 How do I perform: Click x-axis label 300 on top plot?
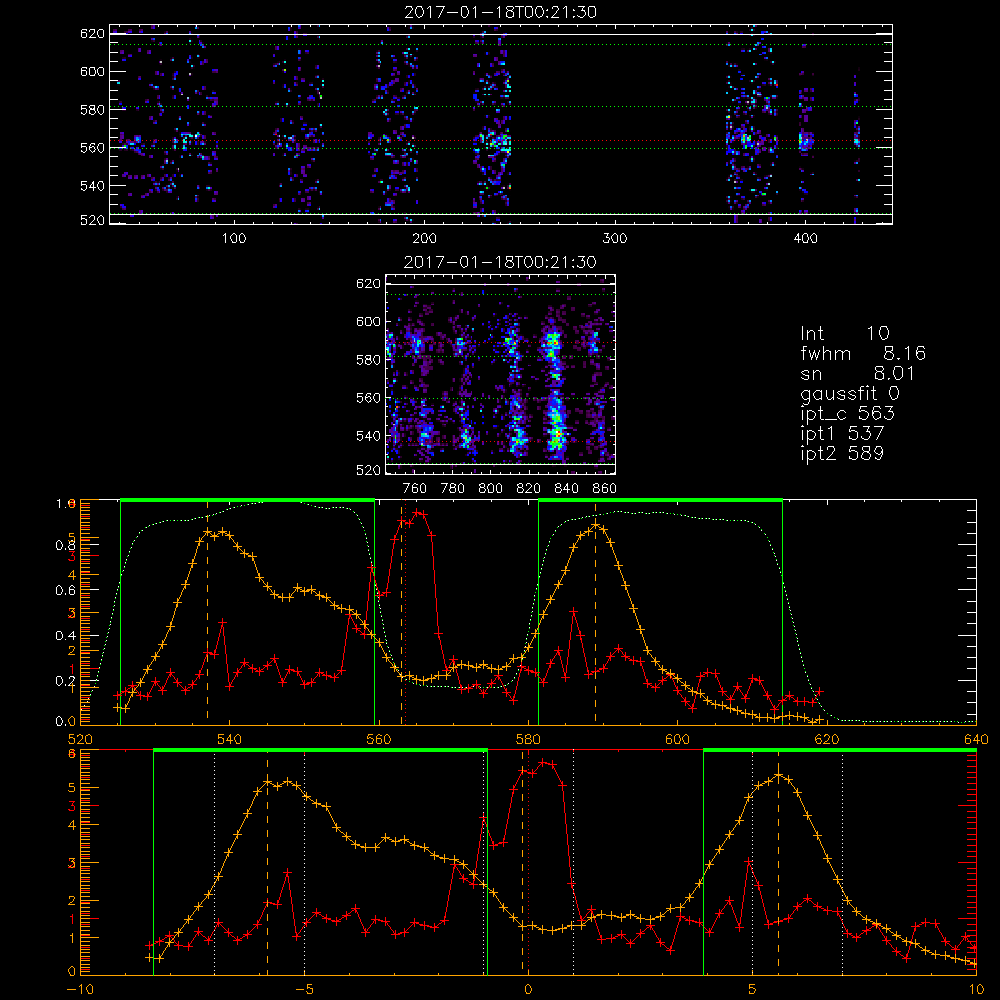pos(615,239)
